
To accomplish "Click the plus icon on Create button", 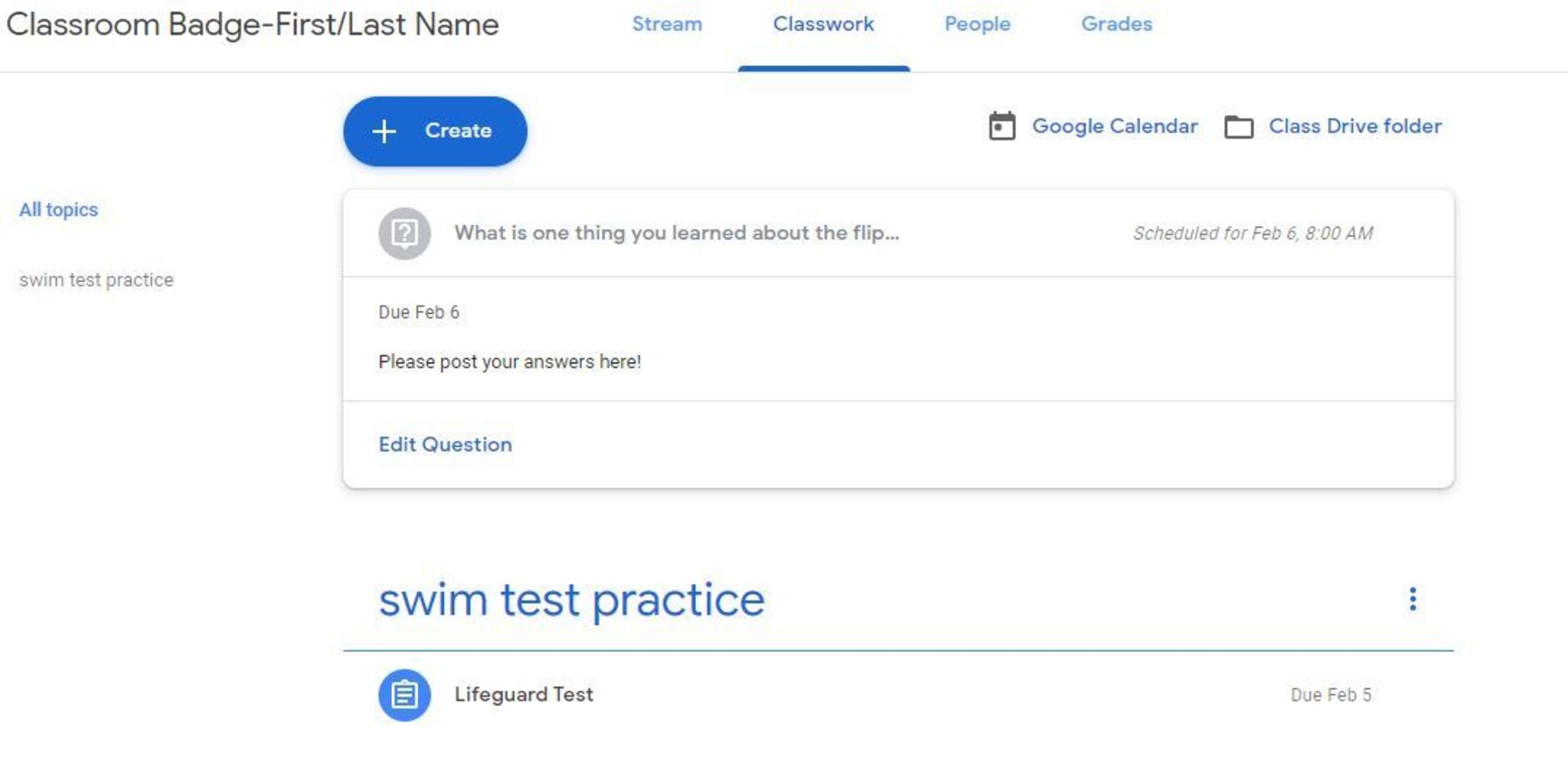I will pos(384,131).
